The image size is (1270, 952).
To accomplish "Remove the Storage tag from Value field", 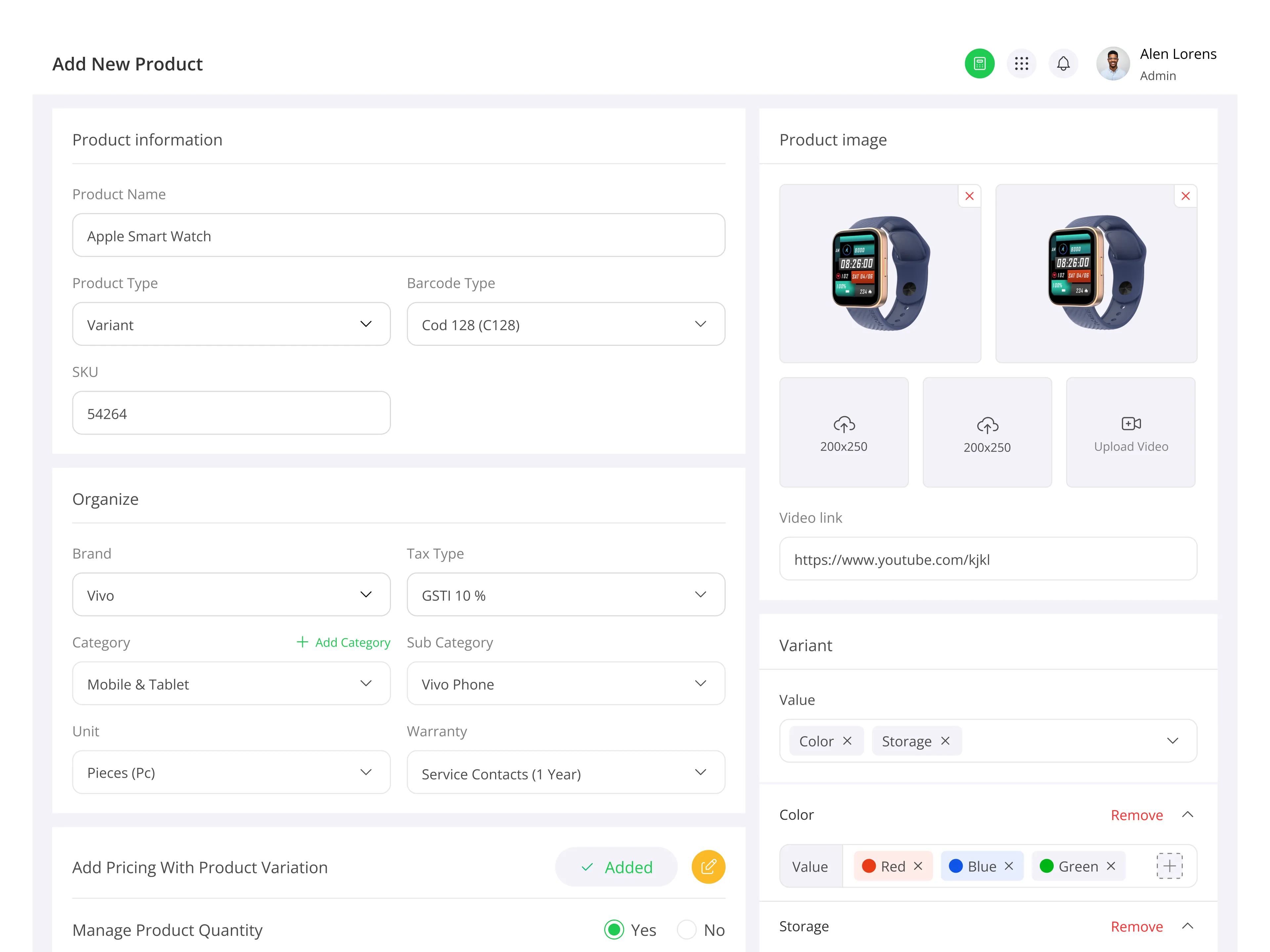I will (x=945, y=741).
